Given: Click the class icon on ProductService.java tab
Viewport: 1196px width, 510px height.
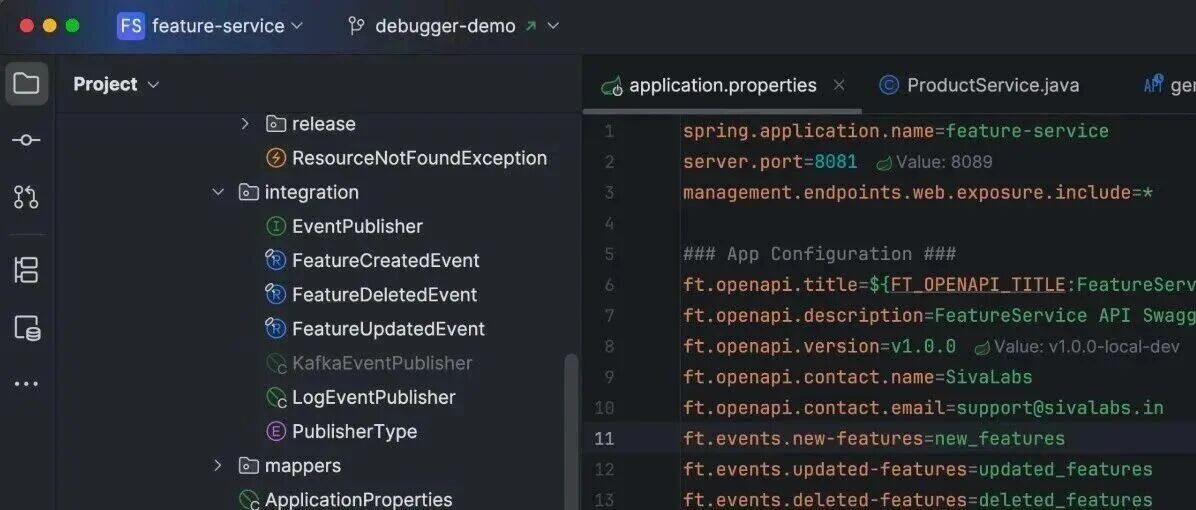Looking at the screenshot, I should 889,85.
